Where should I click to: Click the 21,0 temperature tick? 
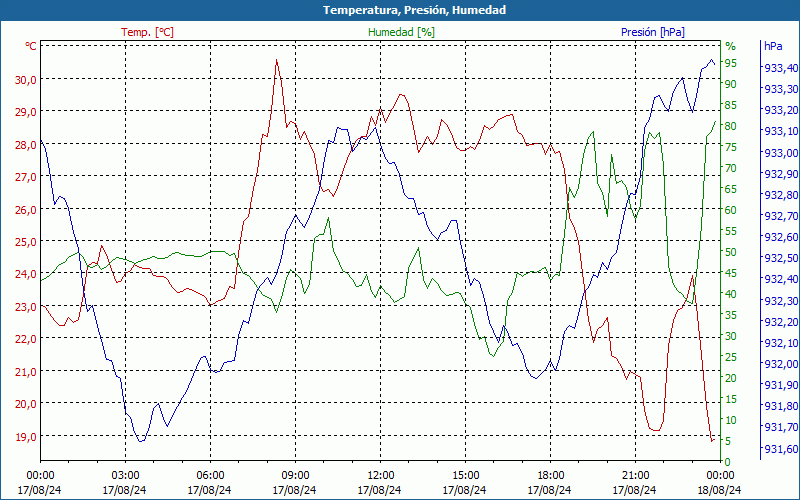[x=26, y=372]
